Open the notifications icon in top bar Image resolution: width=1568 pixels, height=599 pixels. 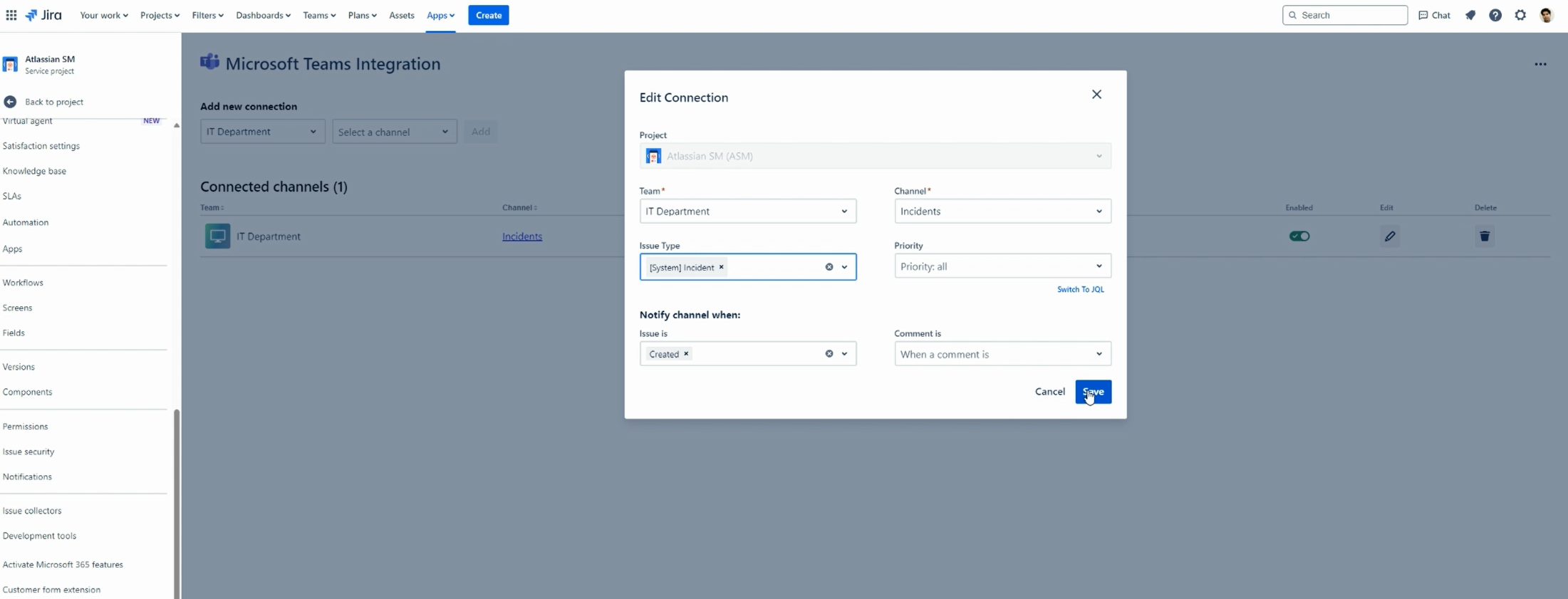[1470, 15]
